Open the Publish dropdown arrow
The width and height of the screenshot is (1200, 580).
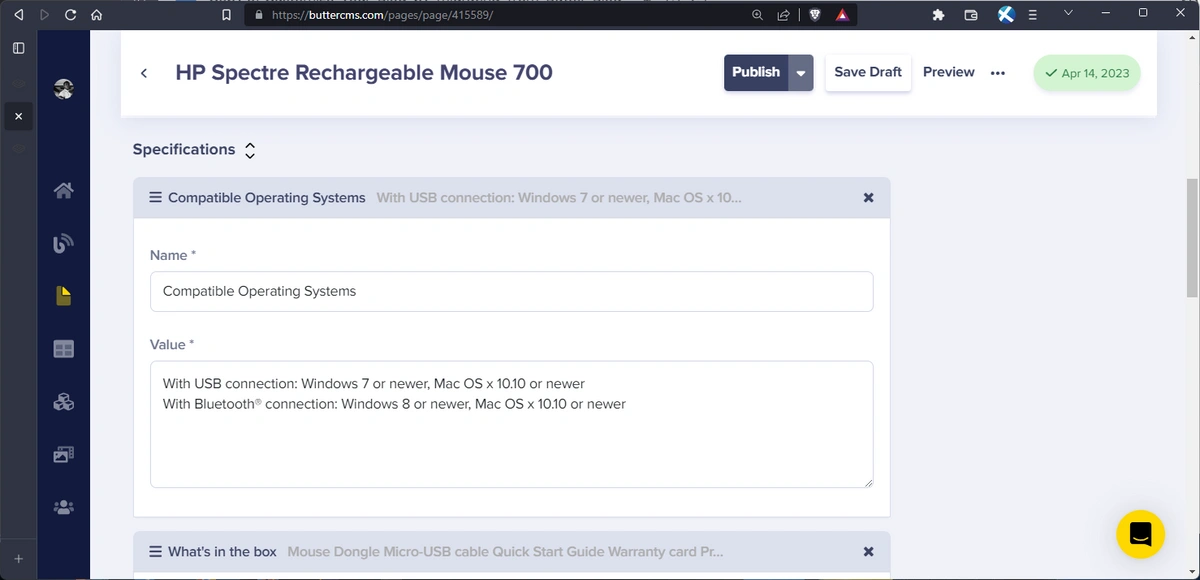click(x=801, y=73)
